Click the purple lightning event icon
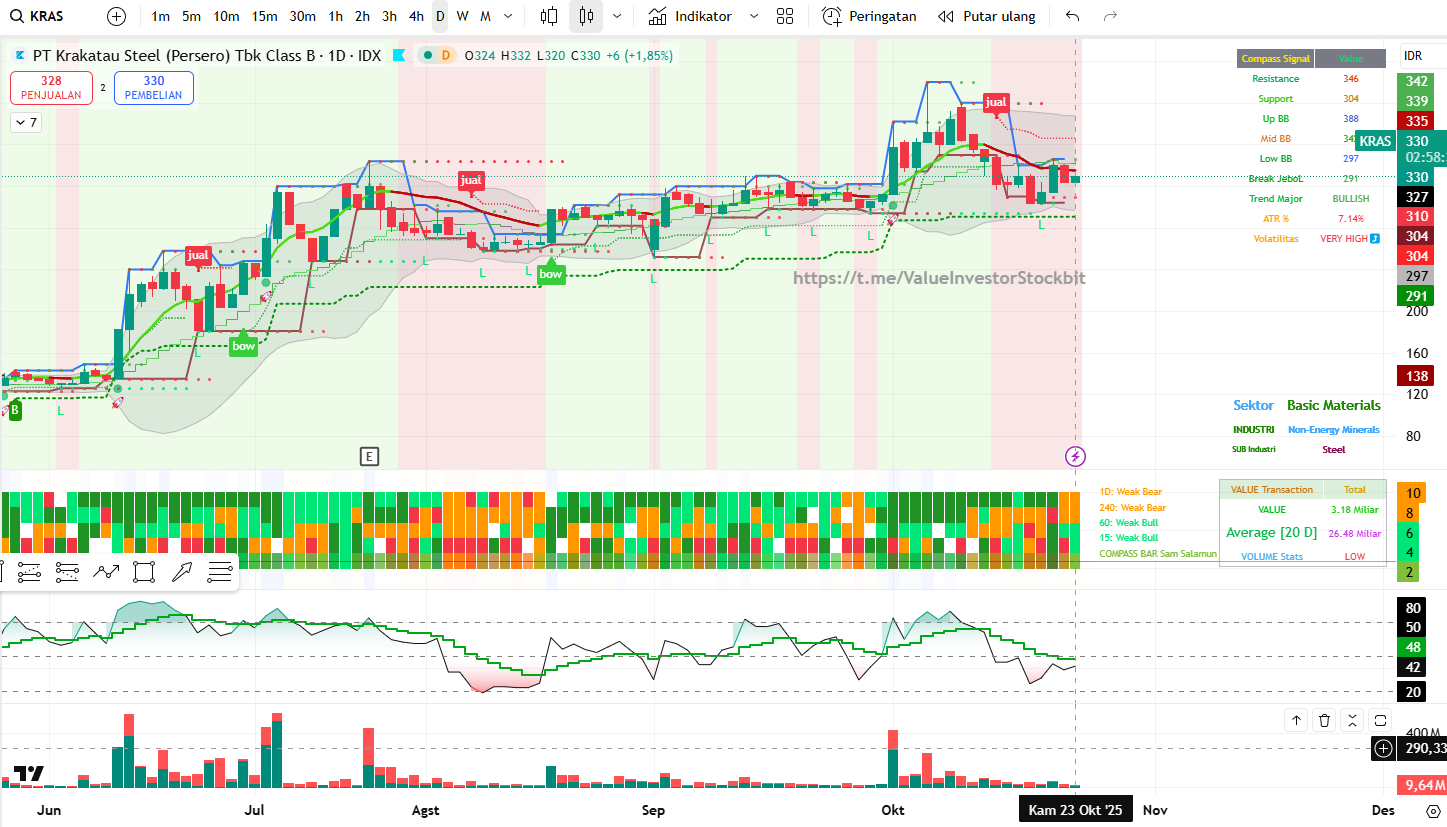This screenshot has height=827, width=1447. pyautogui.click(x=1075, y=457)
